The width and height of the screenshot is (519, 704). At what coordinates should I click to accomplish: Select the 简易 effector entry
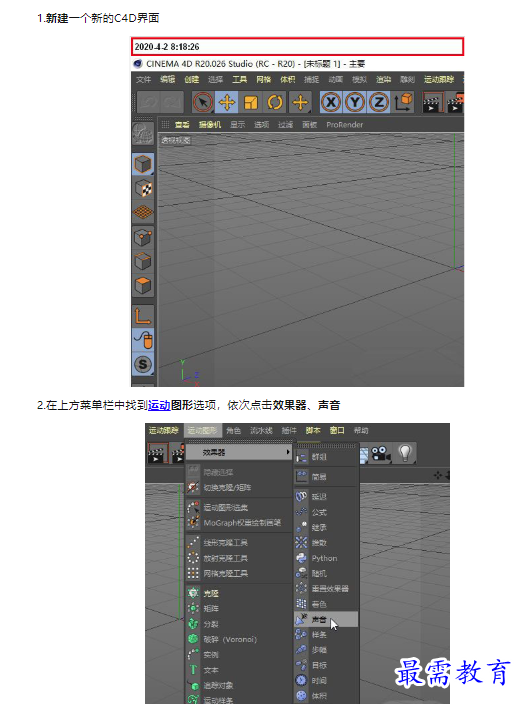click(326, 477)
